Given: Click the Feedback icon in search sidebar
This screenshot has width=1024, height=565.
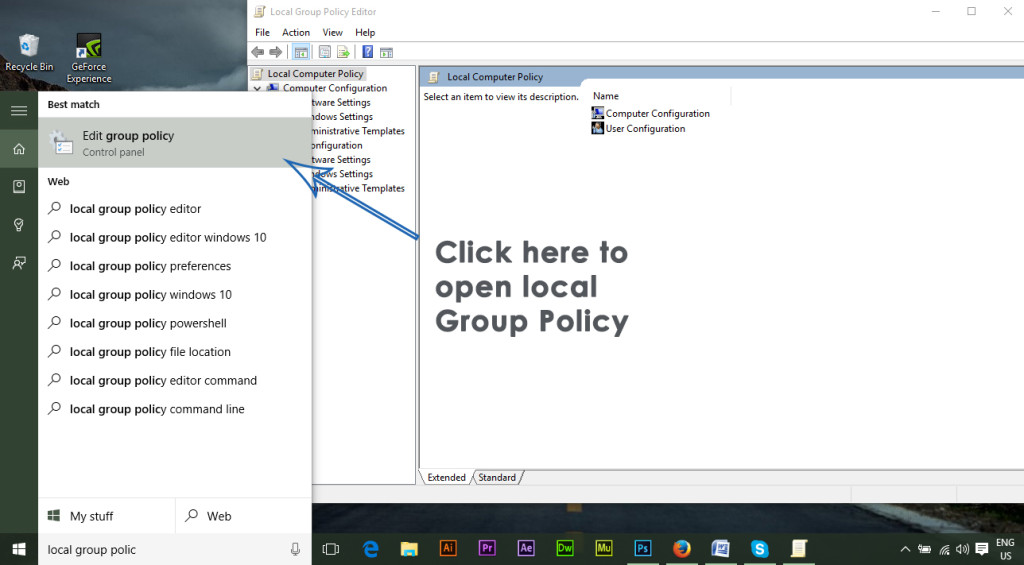Looking at the screenshot, I should tap(19, 263).
